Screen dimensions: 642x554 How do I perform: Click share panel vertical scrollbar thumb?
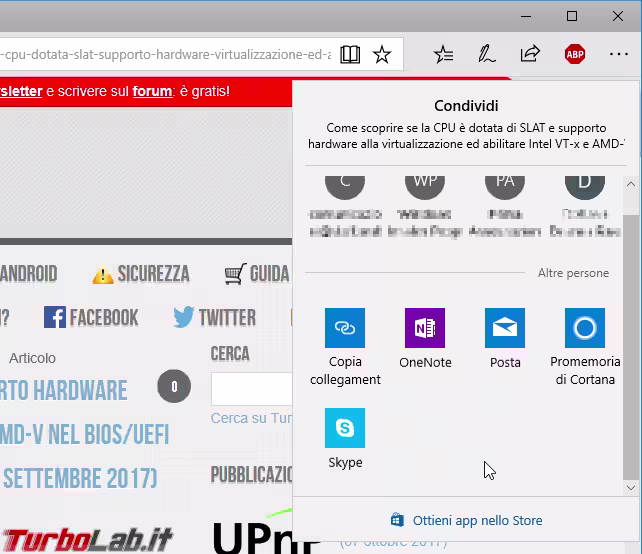point(631,347)
